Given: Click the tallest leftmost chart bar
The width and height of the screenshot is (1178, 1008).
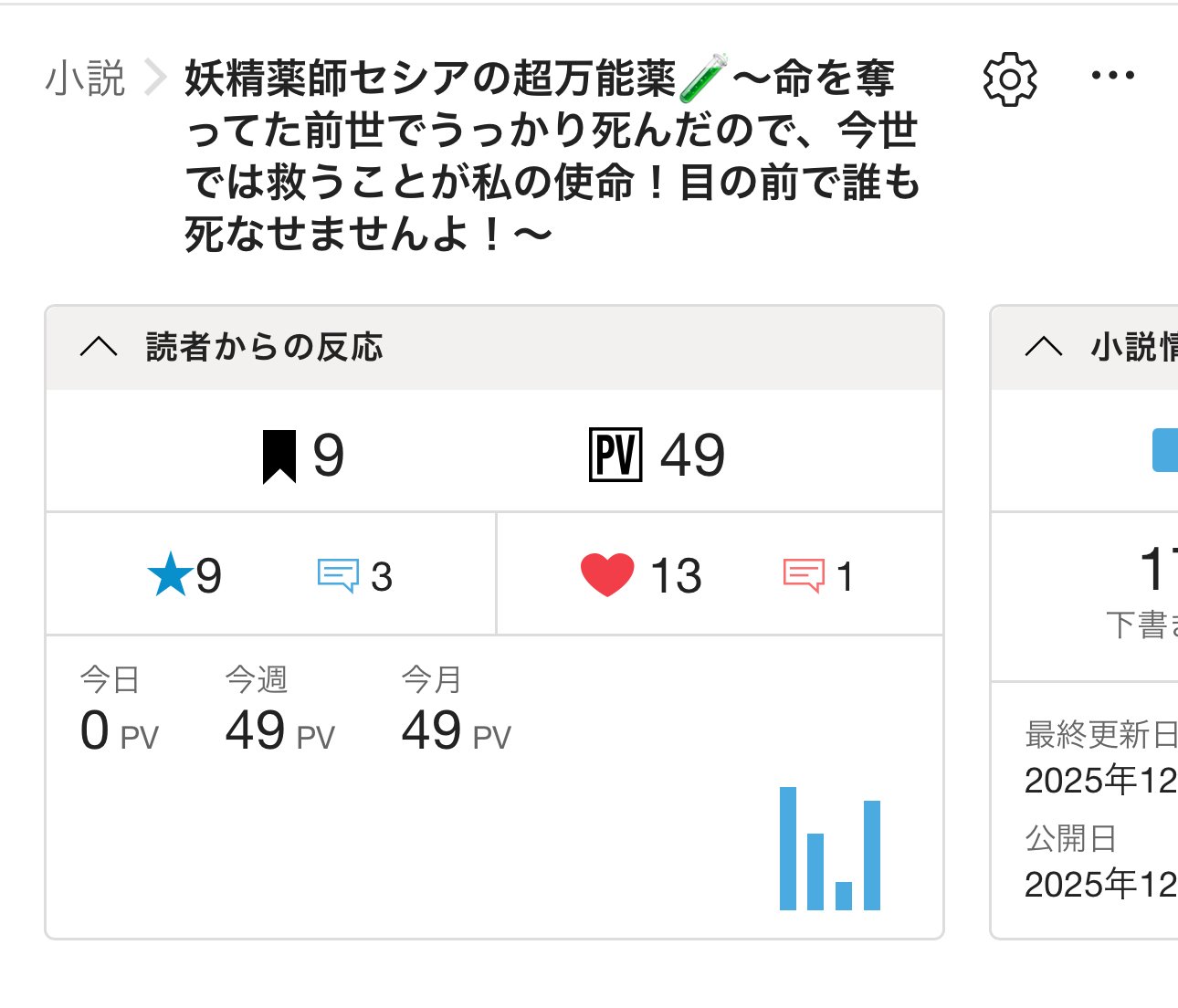Looking at the screenshot, I should pos(788,848).
